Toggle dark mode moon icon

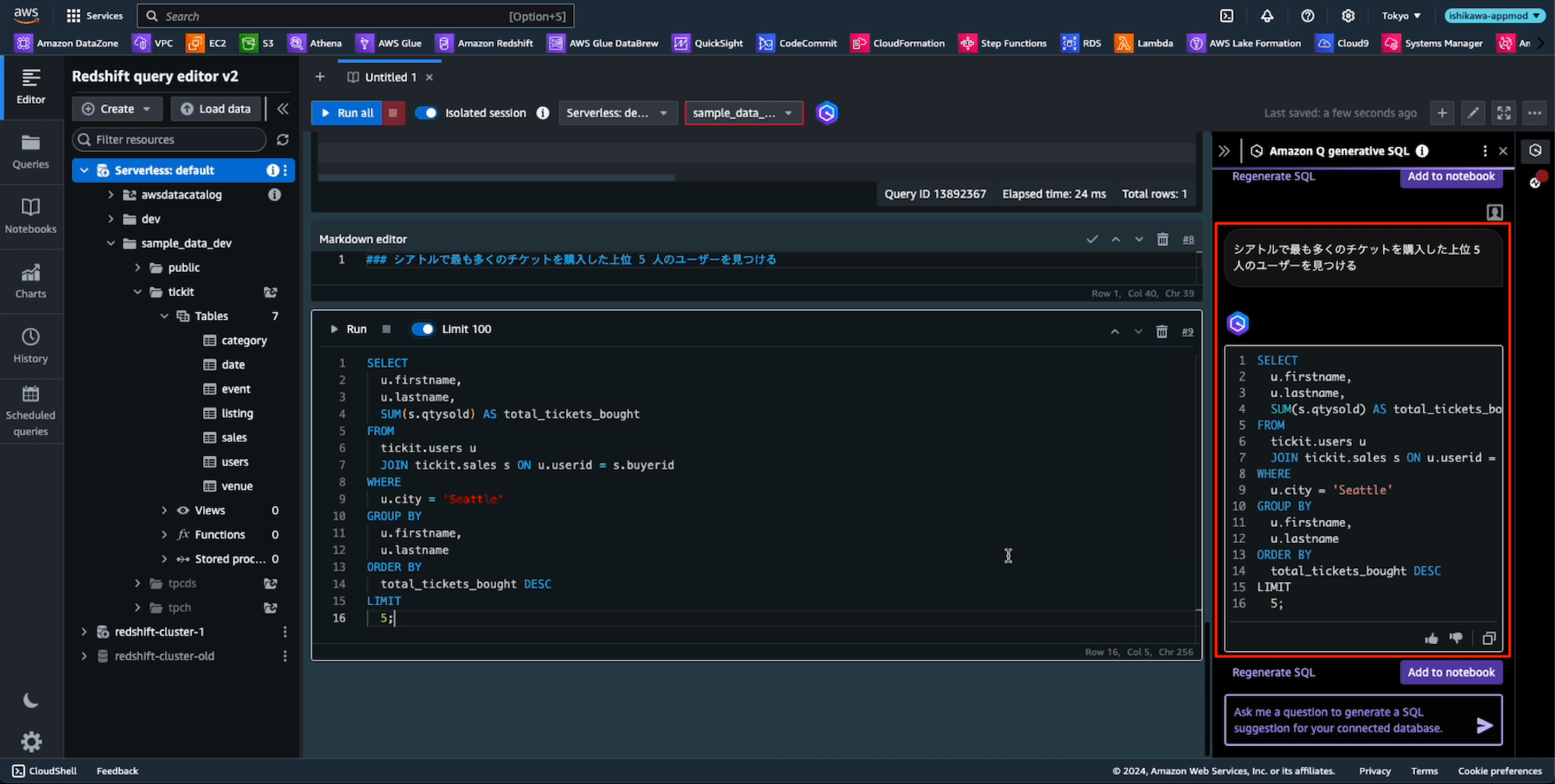[x=31, y=701]
